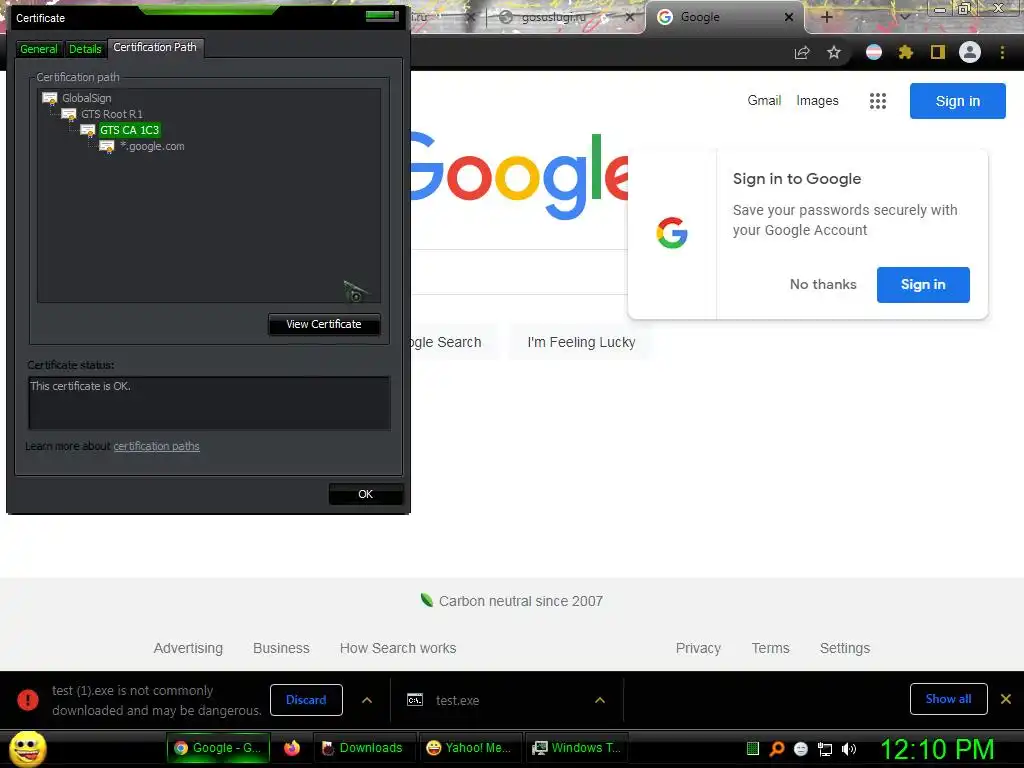Discard the test (1).exe download
This screenshot has height=768, width=1024.
(x=306, y=700)
